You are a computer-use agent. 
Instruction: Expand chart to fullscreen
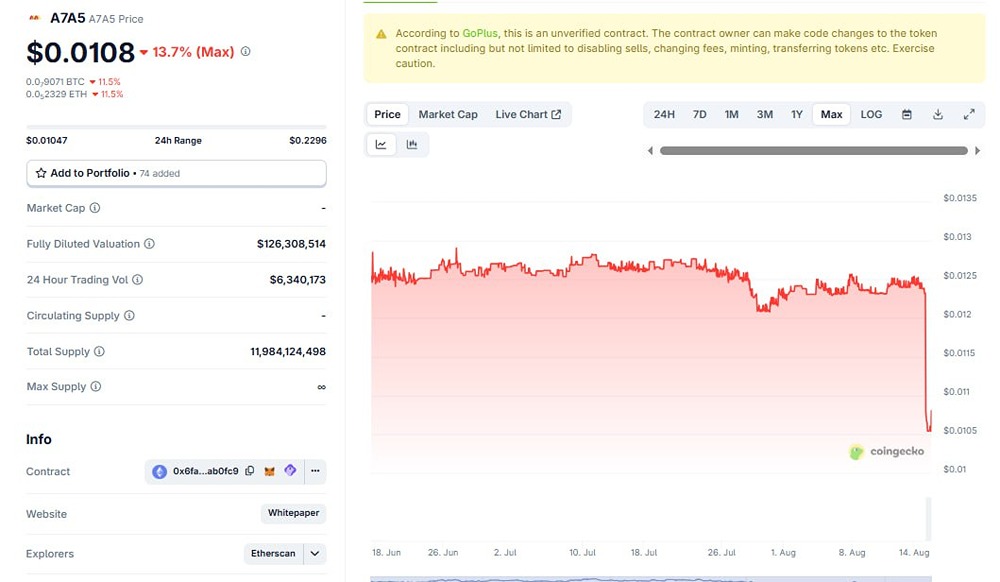click(x=969, y=114)
